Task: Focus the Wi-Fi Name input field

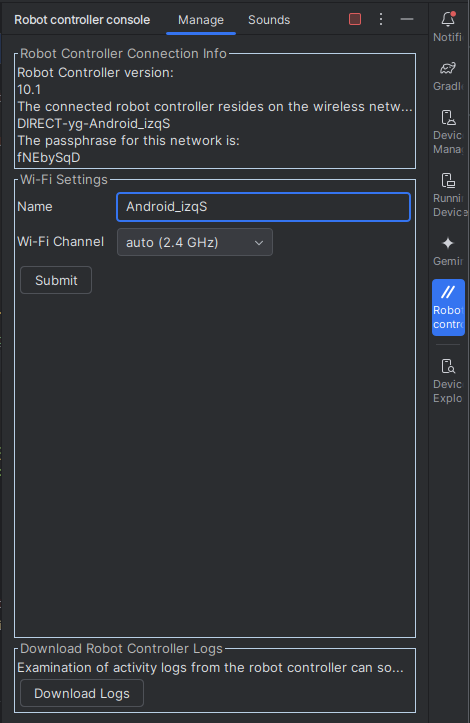Action: coord(263,207)
